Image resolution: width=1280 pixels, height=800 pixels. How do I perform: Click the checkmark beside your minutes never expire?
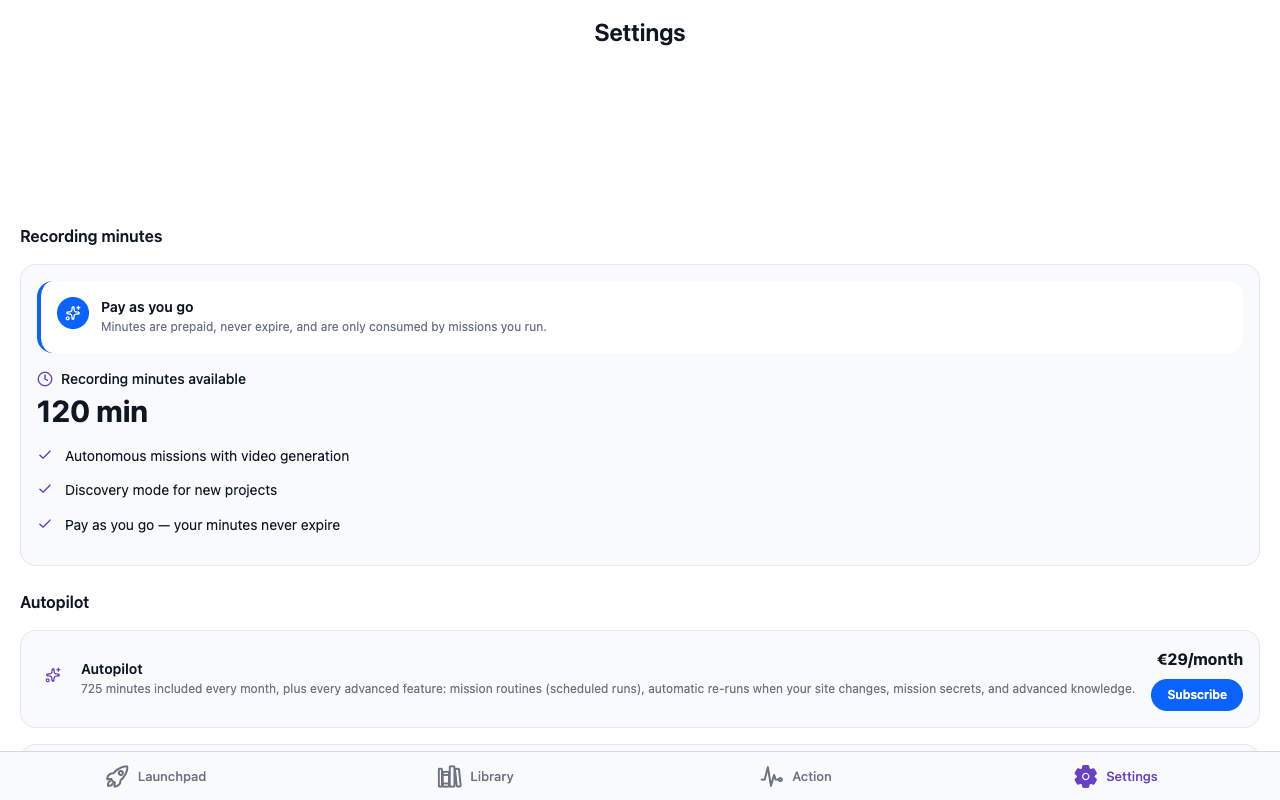click(45, 524)
